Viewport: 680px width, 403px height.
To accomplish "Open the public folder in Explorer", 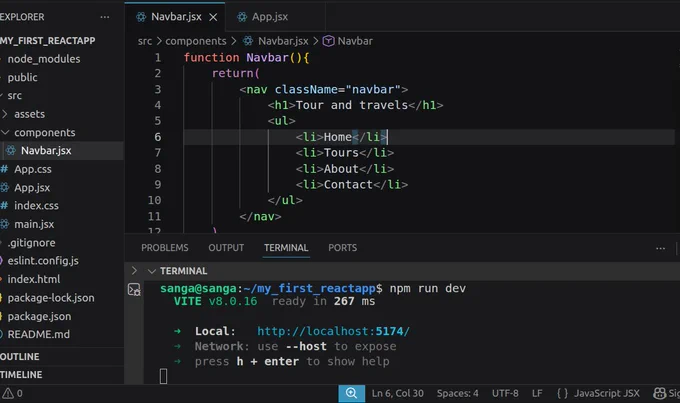I will (x=23, y=78).
